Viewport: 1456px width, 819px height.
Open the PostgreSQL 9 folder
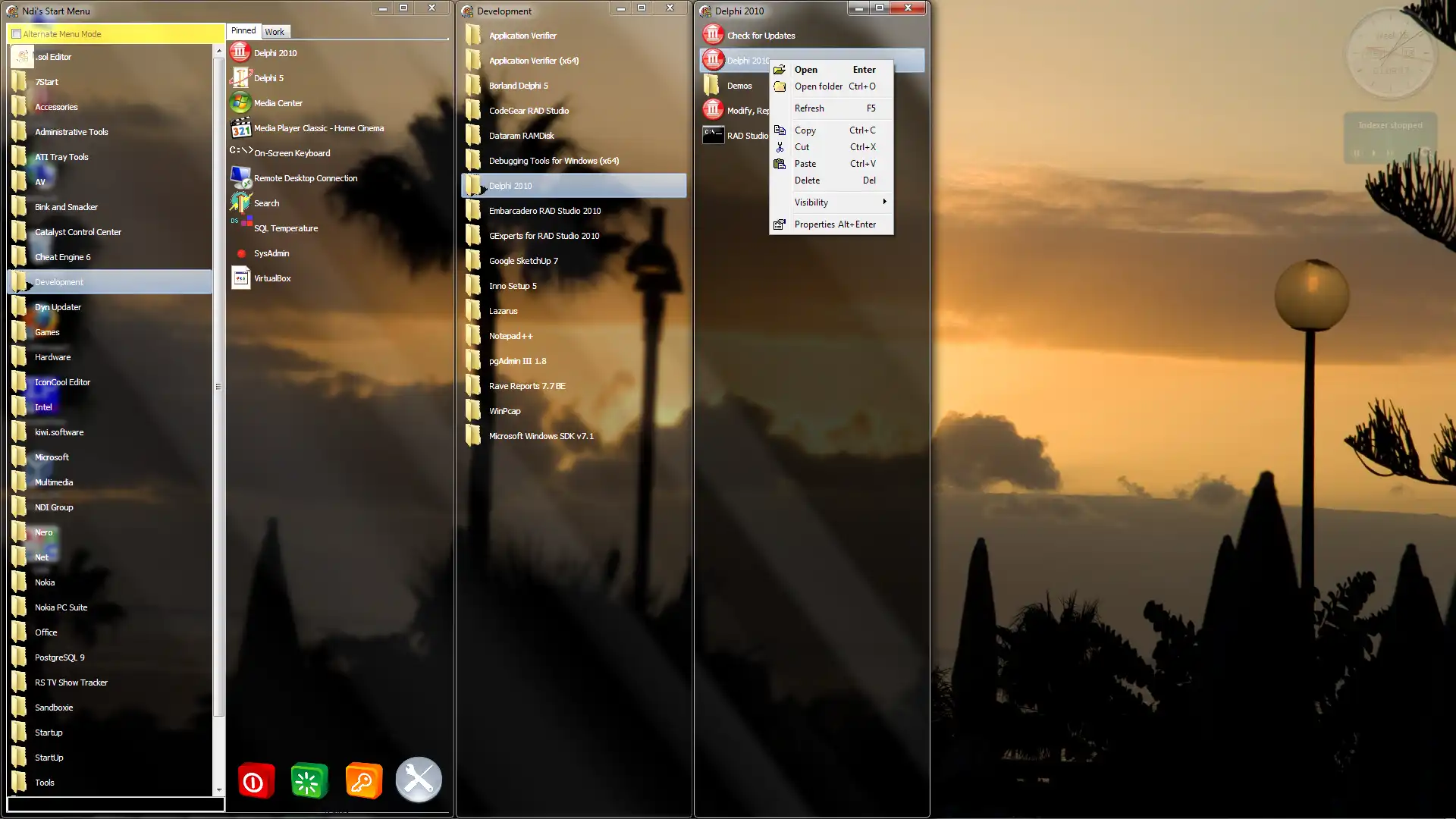click(110, 657)
